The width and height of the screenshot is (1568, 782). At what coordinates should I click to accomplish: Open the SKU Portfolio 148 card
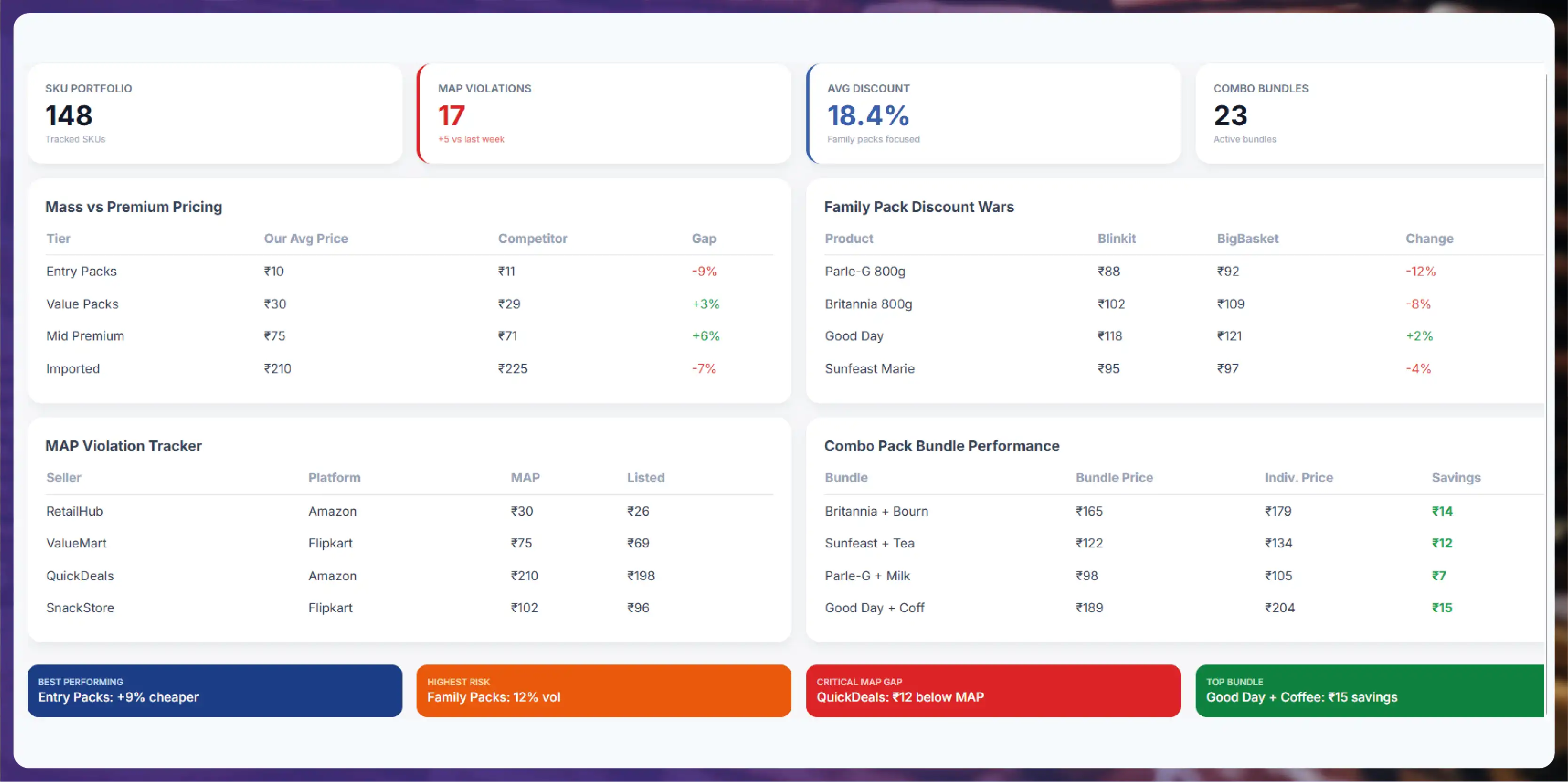click(215, 113)
